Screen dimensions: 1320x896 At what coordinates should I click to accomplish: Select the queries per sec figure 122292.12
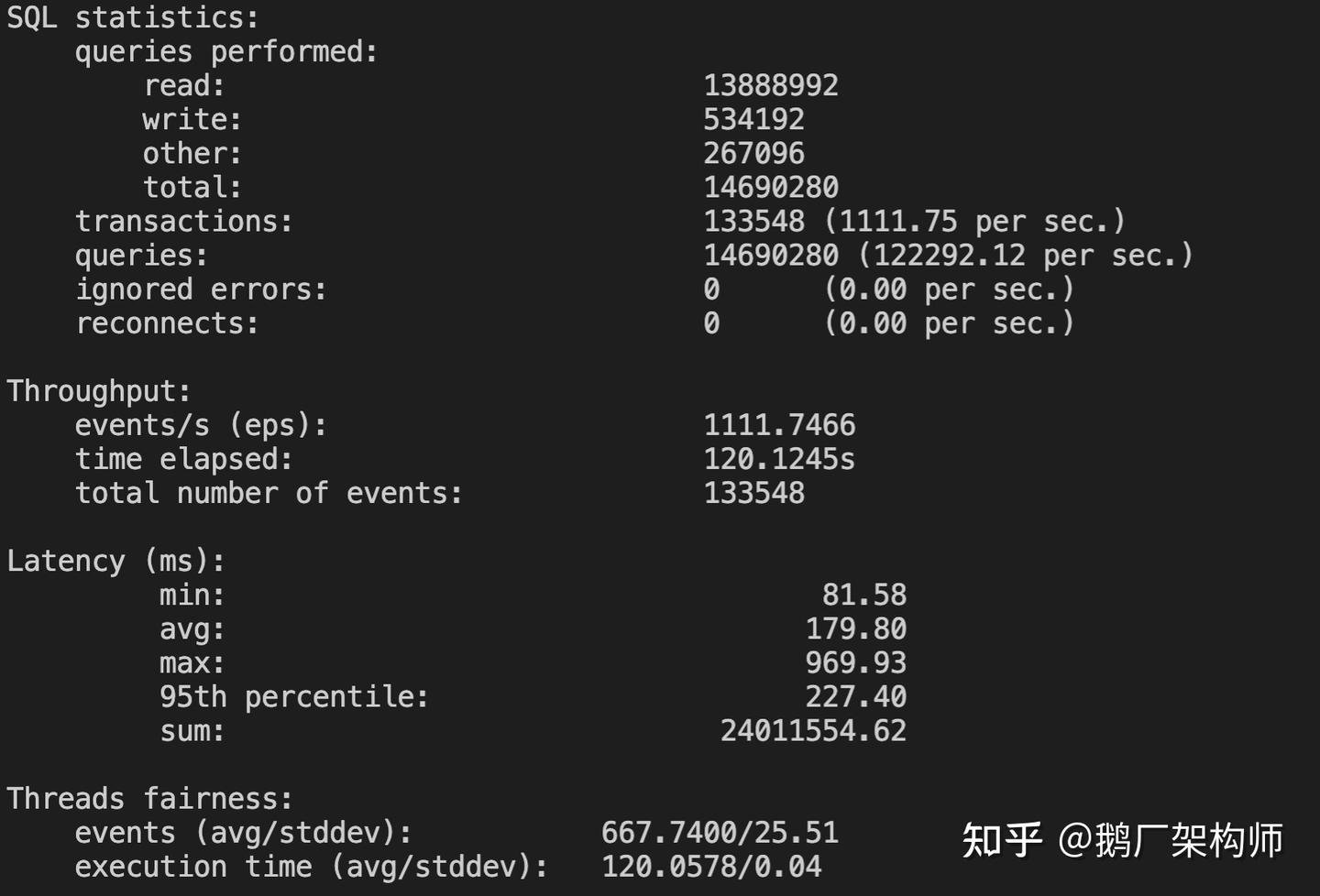949,255
